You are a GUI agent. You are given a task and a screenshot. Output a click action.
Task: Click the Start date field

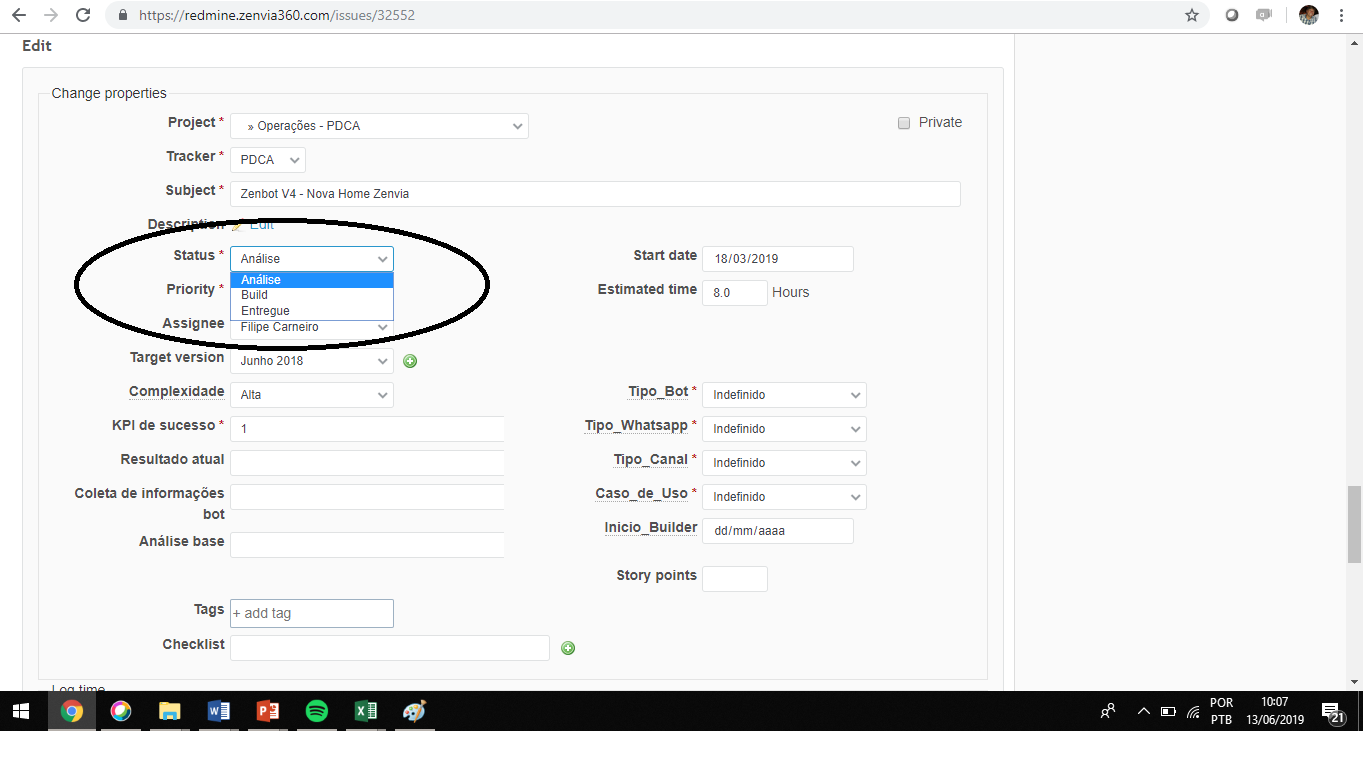[x=777, y=259]
